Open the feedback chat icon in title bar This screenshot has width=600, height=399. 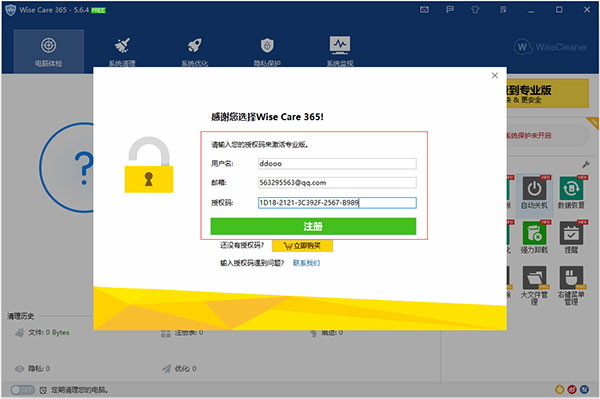click(x=450, y=10)
